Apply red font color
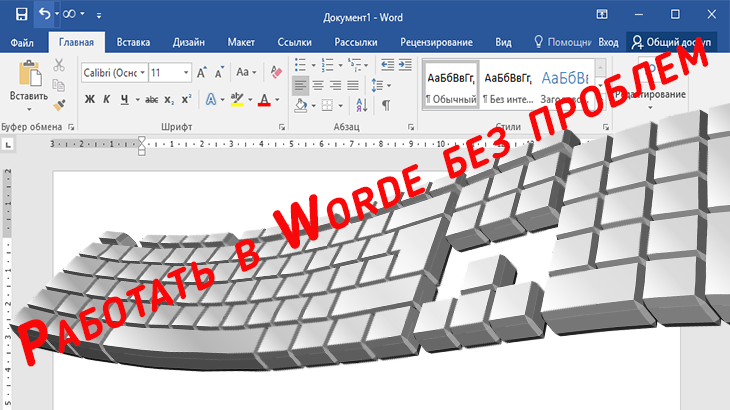This screenshot has height=410, width=730. point(264,100)
